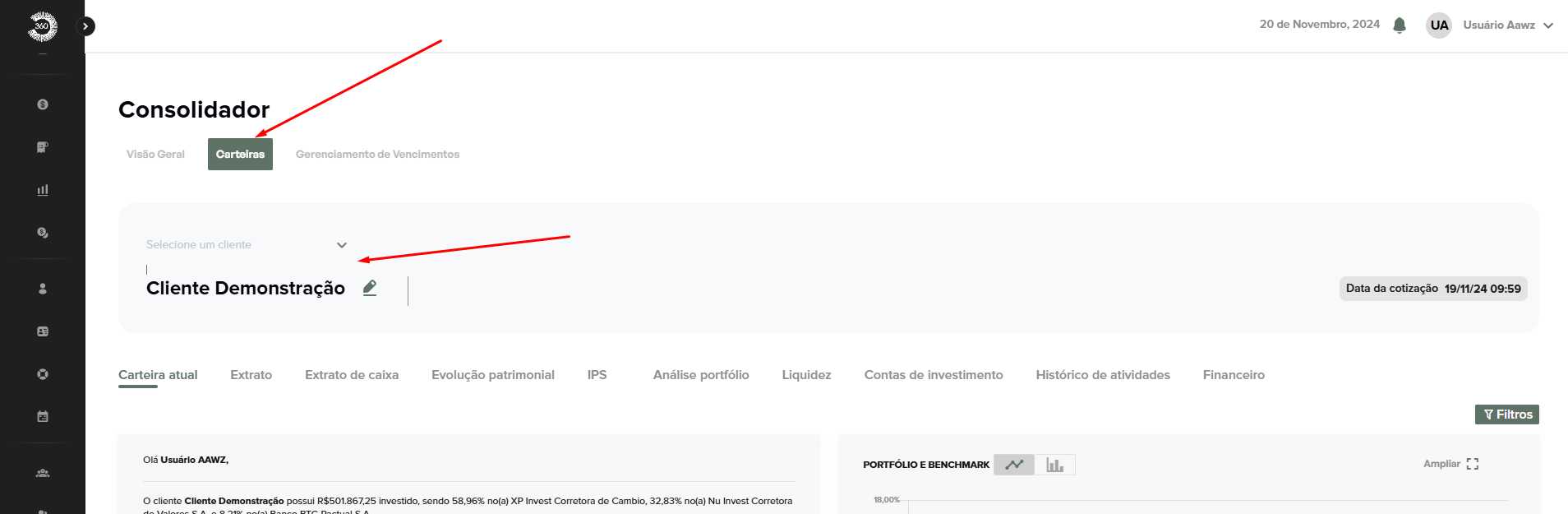This screenshot has height=514, width=1568.
Task: Open the 'Selecione um cliente' dropdown
Action: [x=247, y=245]
